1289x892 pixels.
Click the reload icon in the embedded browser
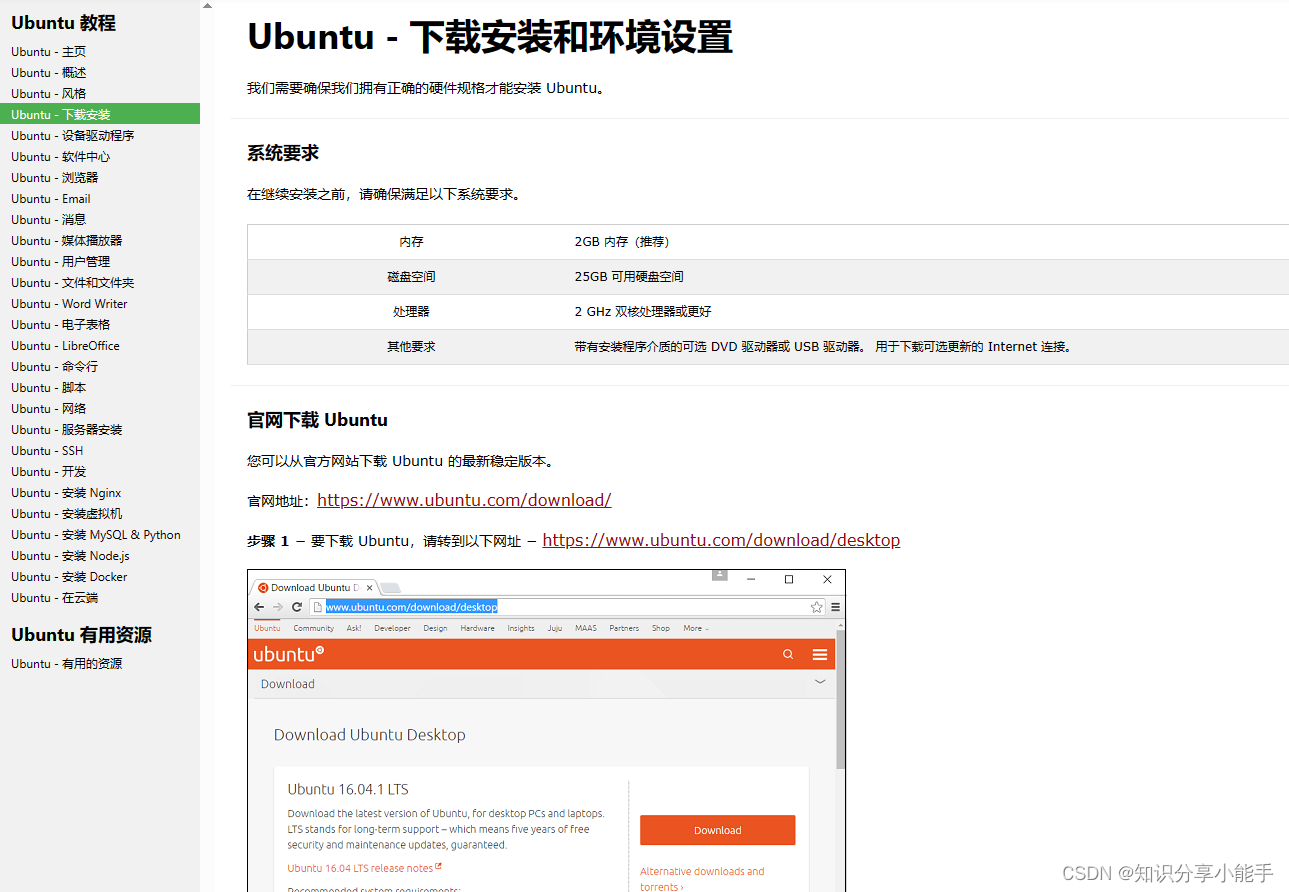coord(297,607)
